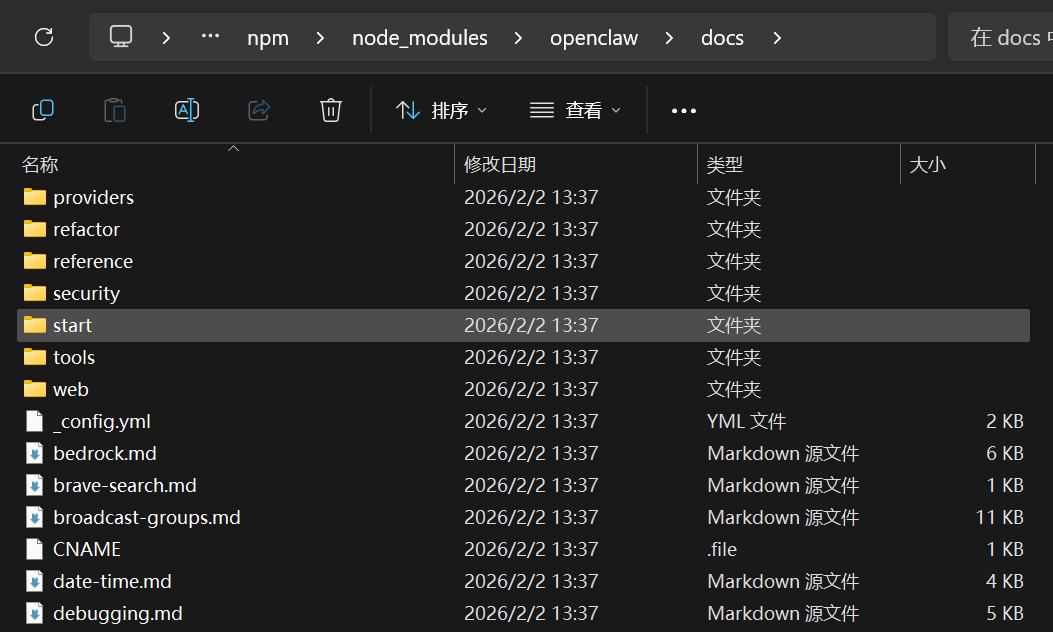1053x632 pixels.
Task: Click the chevron between npm and node_modules
Action: tap(319, 37)
